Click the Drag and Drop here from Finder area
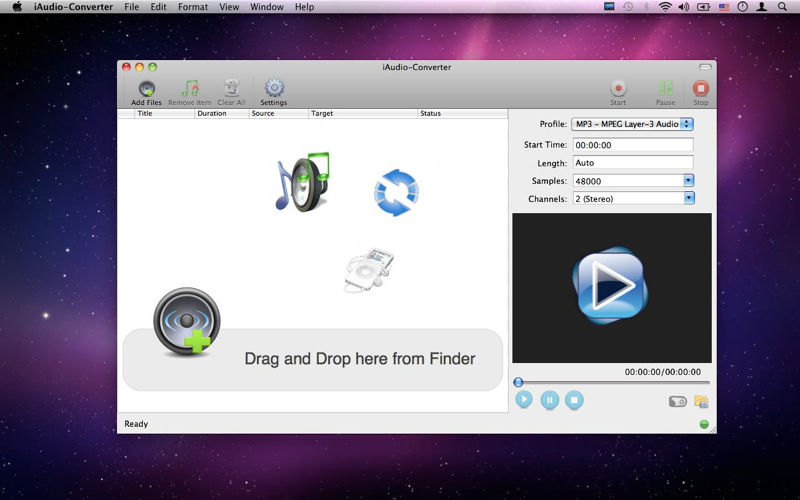The width and height of the screenshot is (800, 500). [x=313, y=360]
